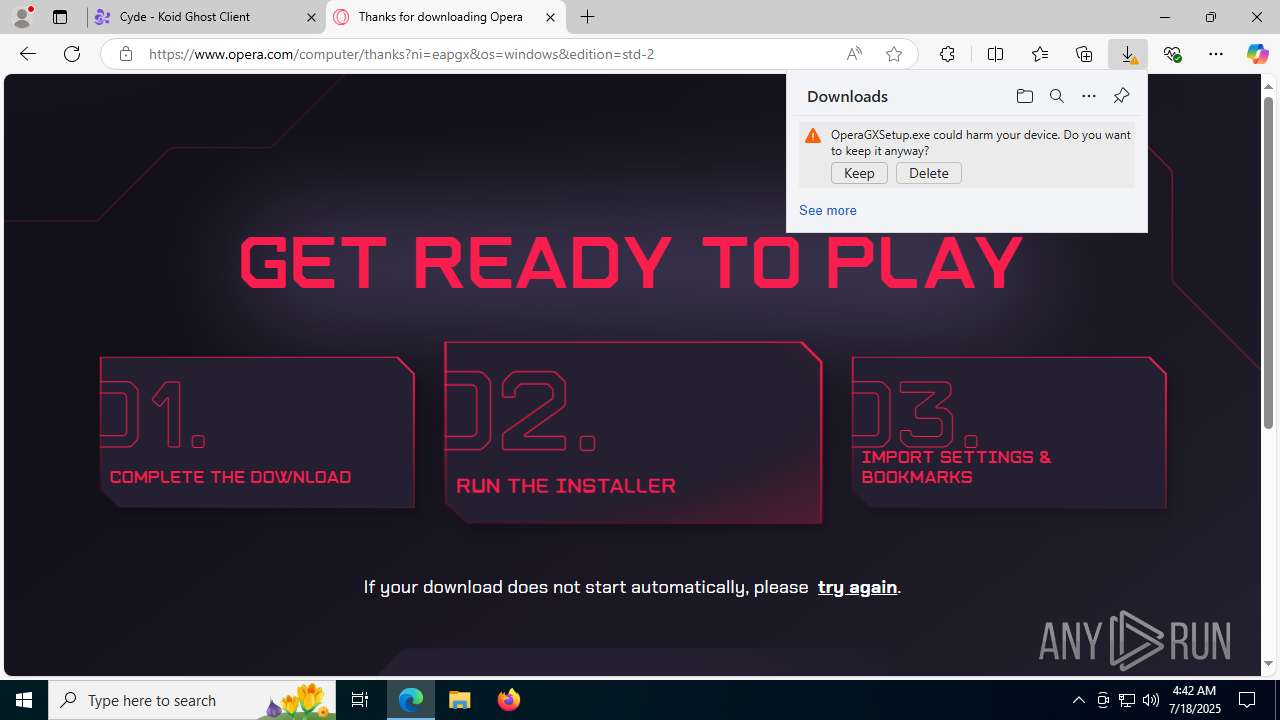Close the Cyde - Koid Ghost Client tab
This screenshot has height=720, width=1280.
click(x=311, y=17)
